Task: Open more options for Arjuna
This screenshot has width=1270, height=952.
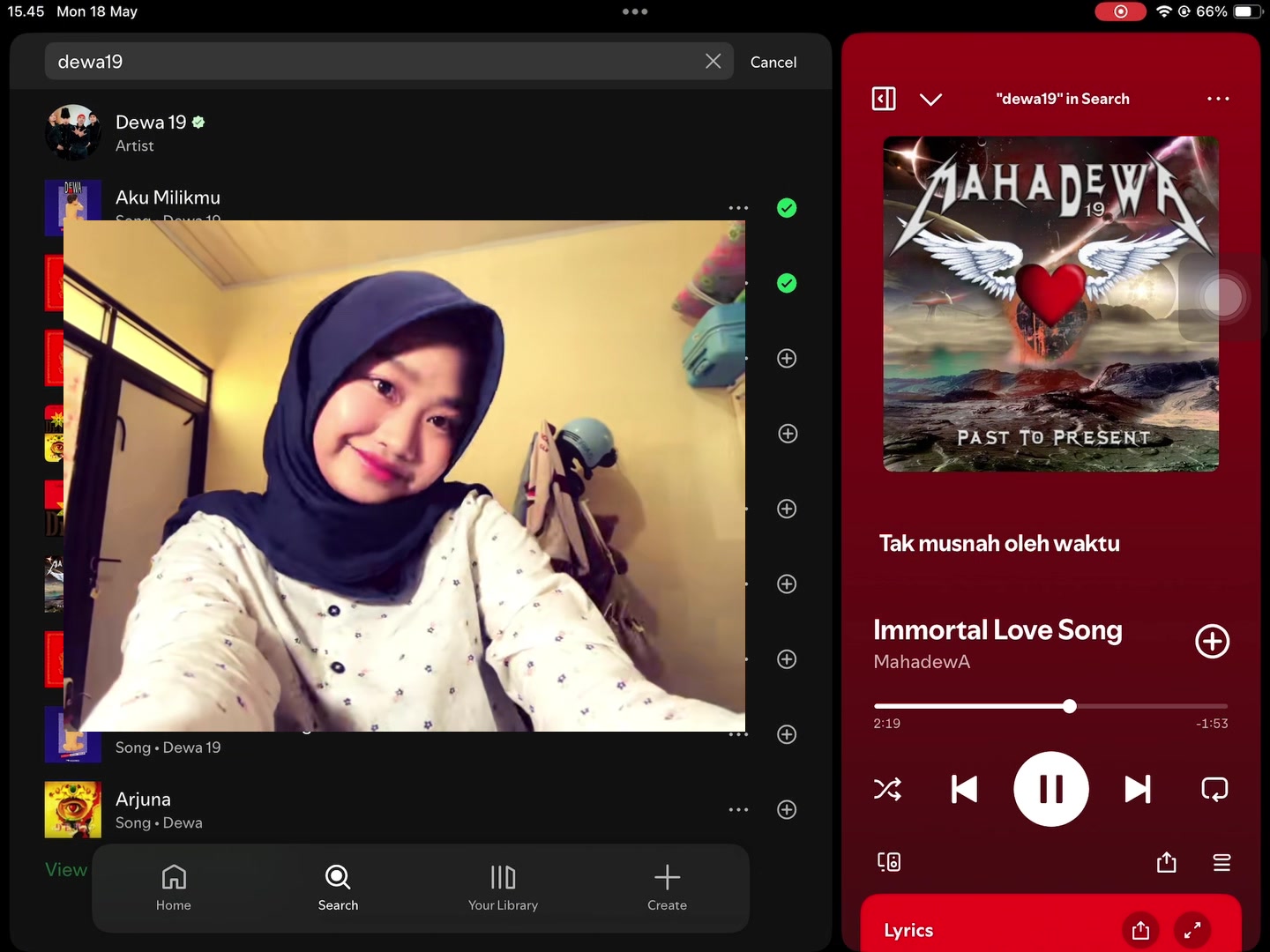Action: click(738, 809)
